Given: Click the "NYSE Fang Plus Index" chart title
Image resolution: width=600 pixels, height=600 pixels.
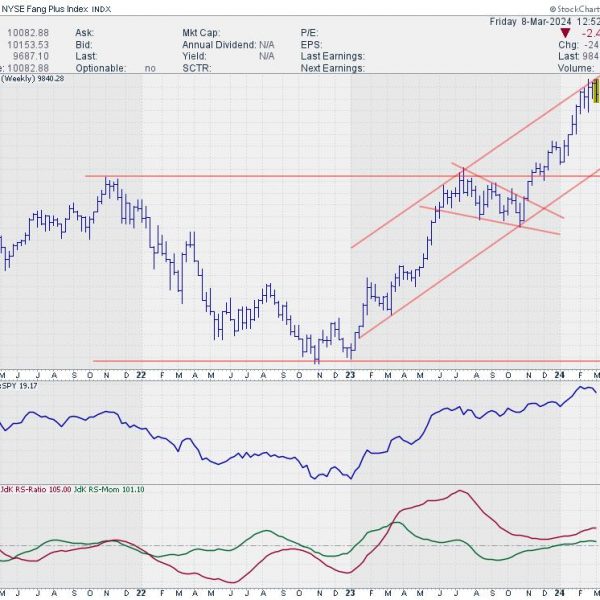Looking at the screenshot, I should click(45, 9).
